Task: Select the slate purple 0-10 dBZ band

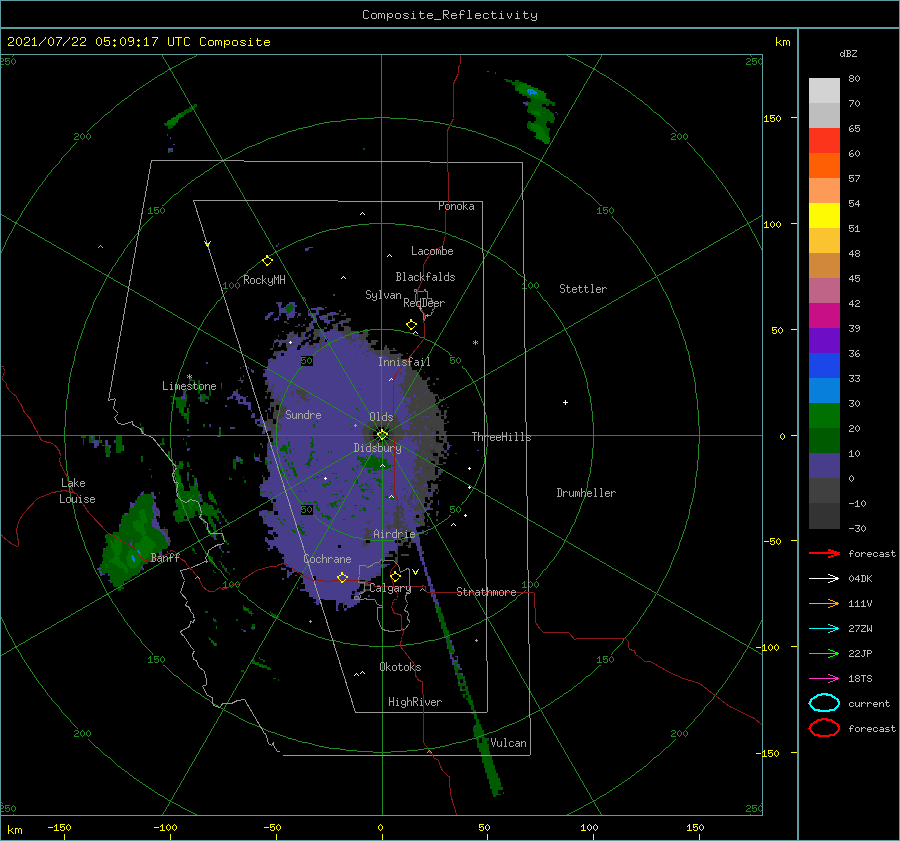Action: coord(824,466)
